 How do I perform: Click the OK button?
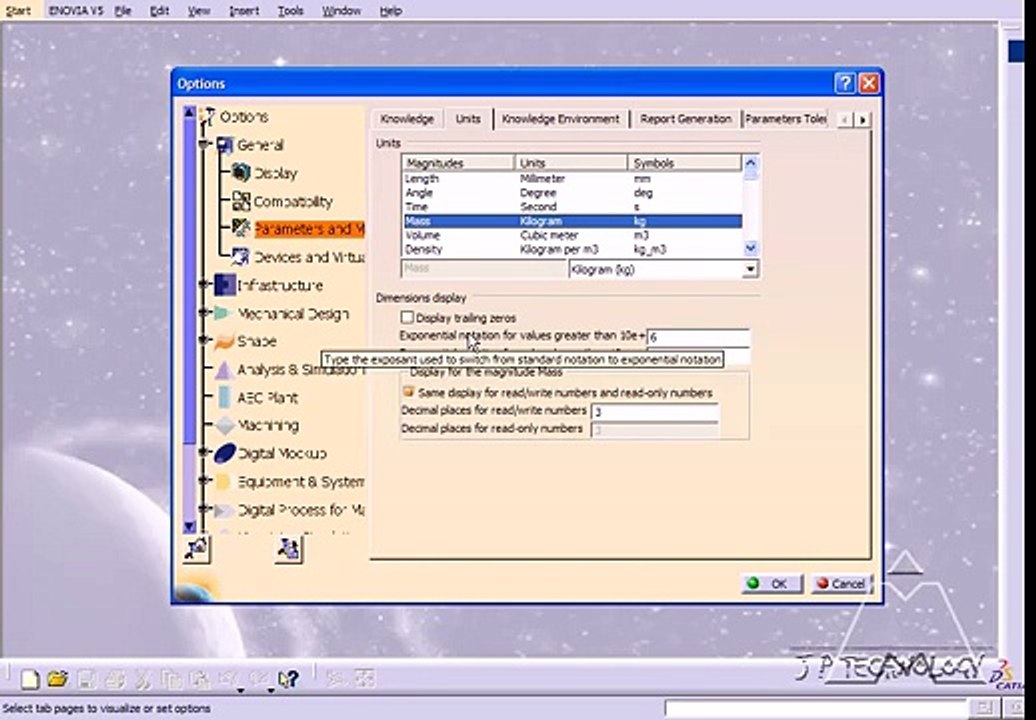[771, 584]
